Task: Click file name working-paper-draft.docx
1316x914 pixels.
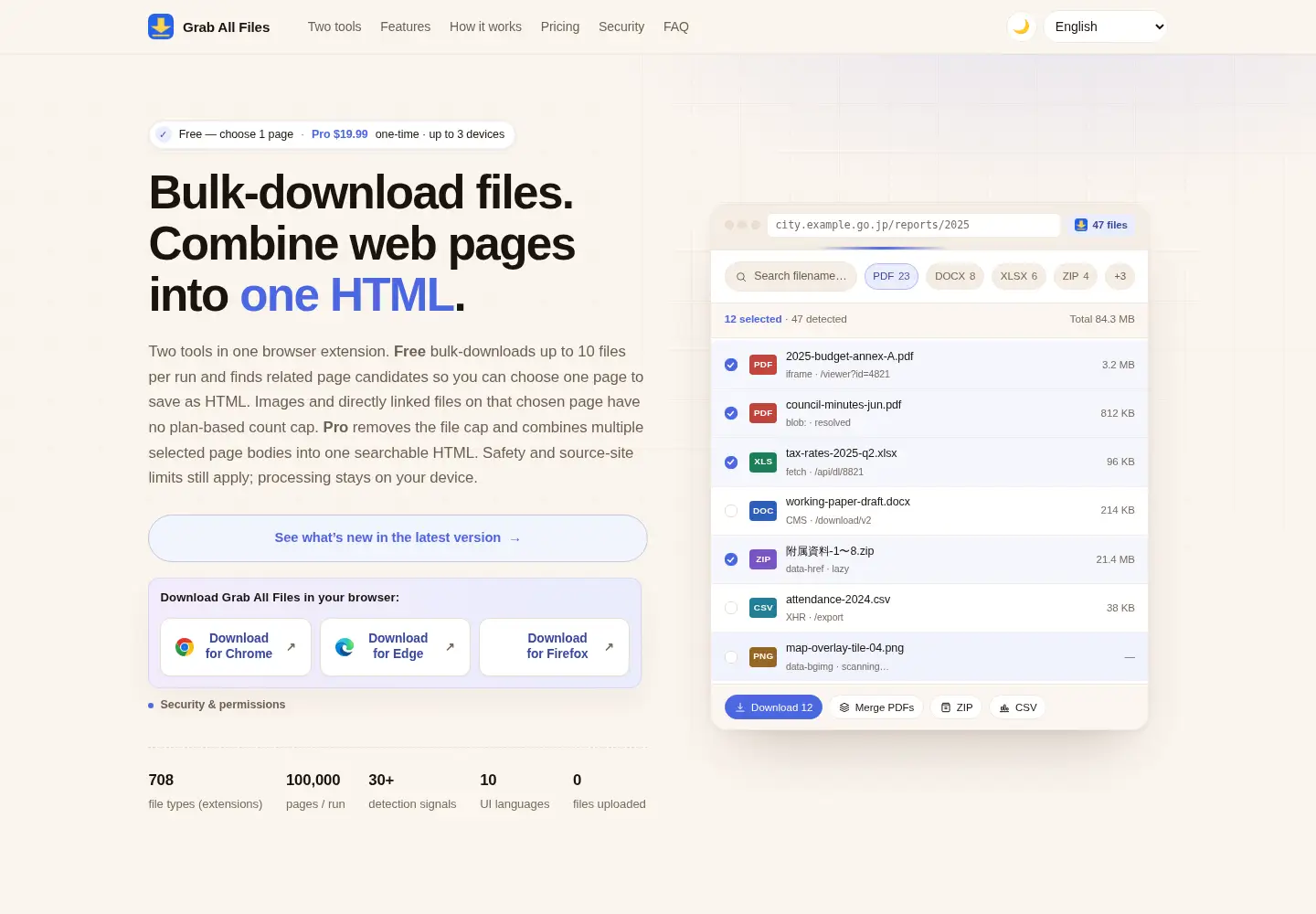Action: tap(848, 502)
